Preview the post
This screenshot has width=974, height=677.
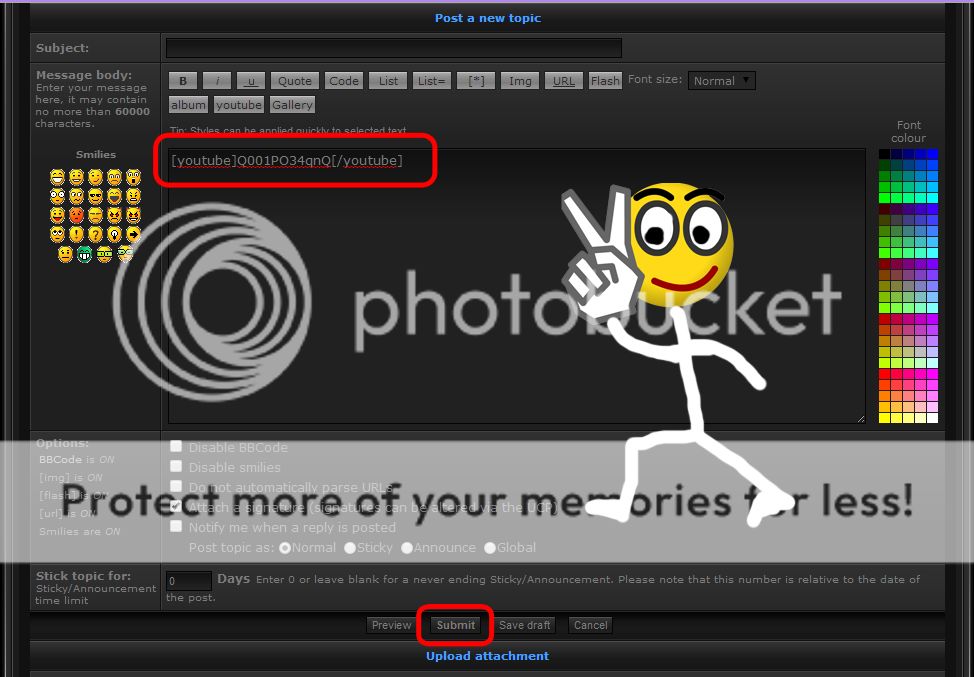[x=391, y=625]
